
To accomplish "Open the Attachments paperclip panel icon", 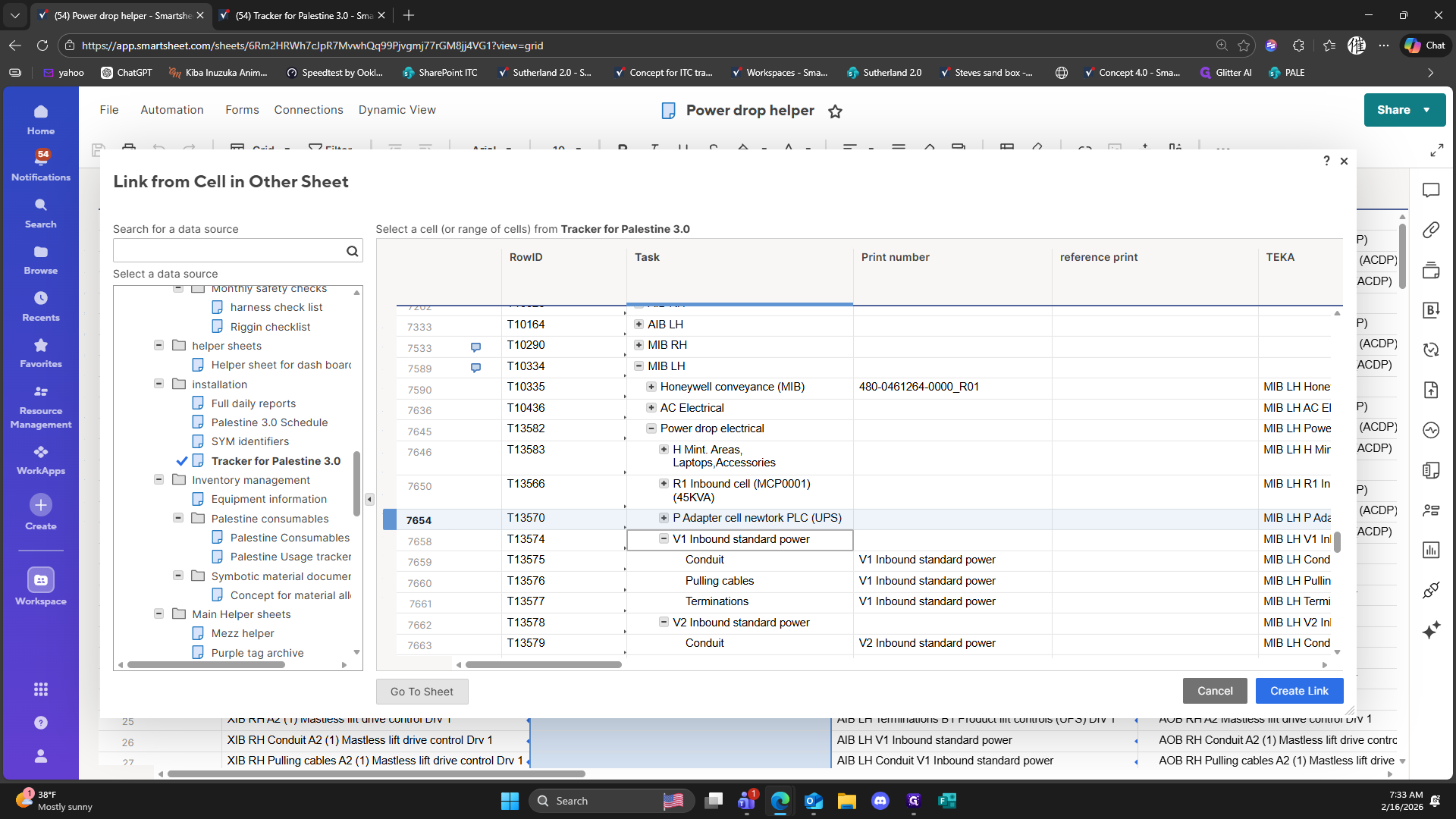I will (1431, 230).
